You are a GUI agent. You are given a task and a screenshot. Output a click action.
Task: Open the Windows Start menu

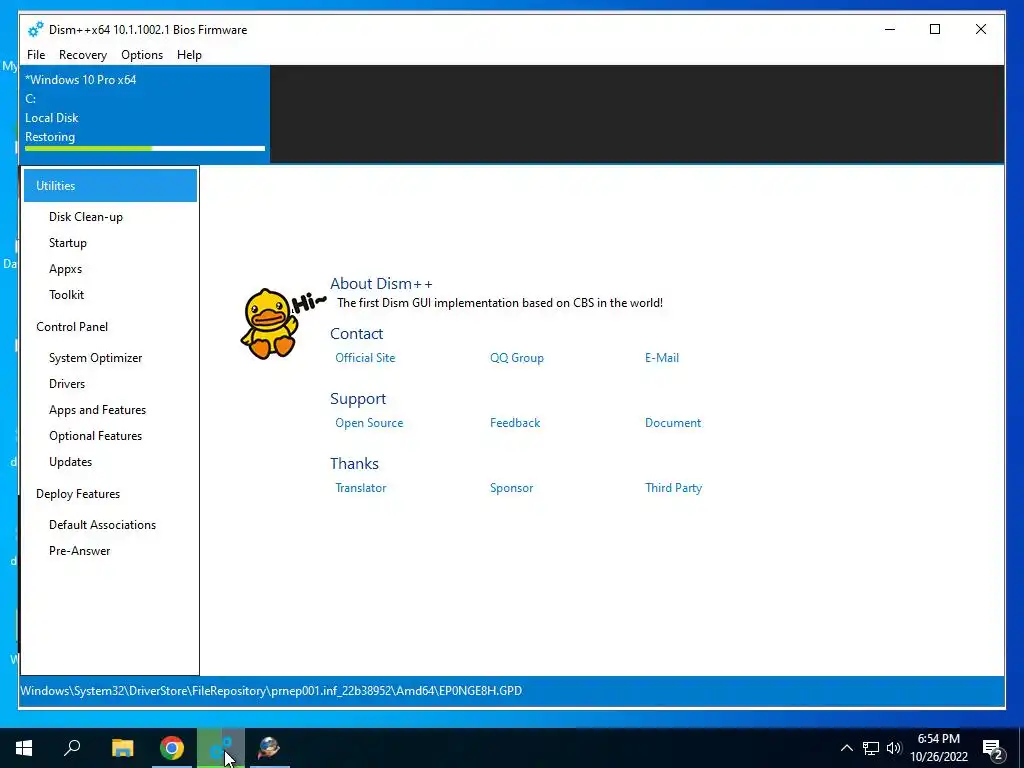pyautogui.click(x=24, y=748)
